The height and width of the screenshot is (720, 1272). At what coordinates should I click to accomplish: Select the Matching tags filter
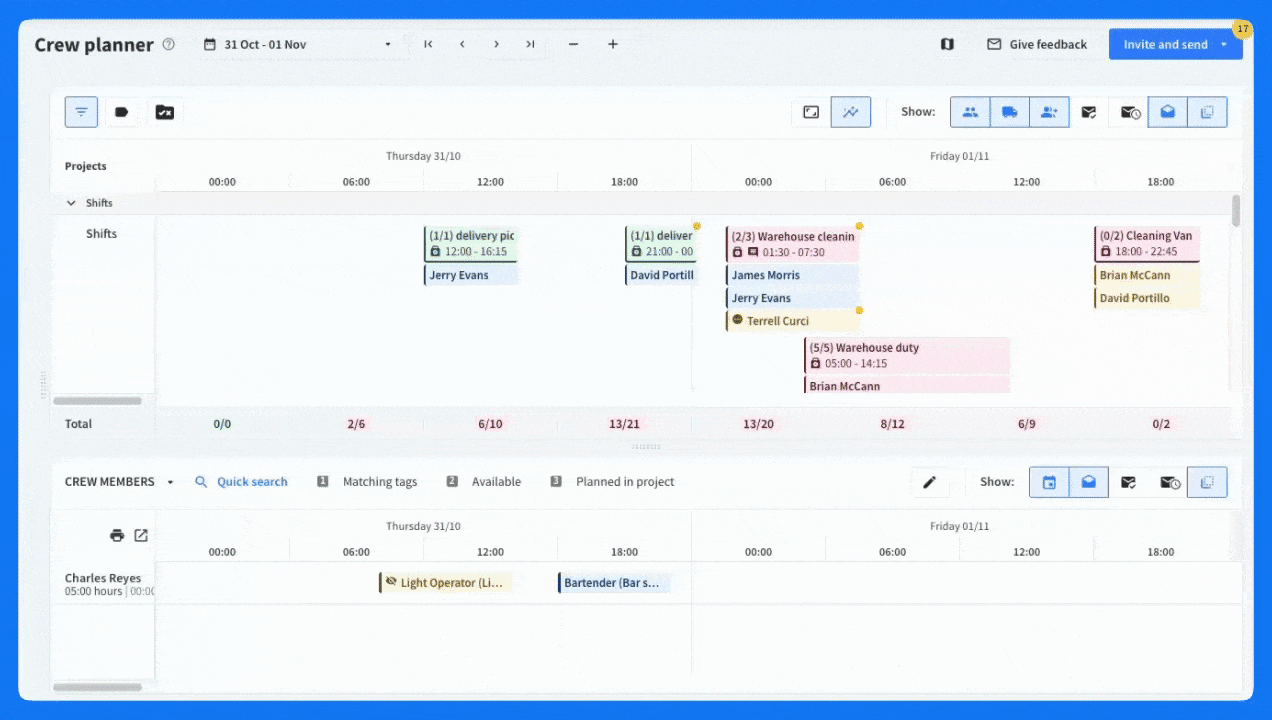(x=367, y=482)
